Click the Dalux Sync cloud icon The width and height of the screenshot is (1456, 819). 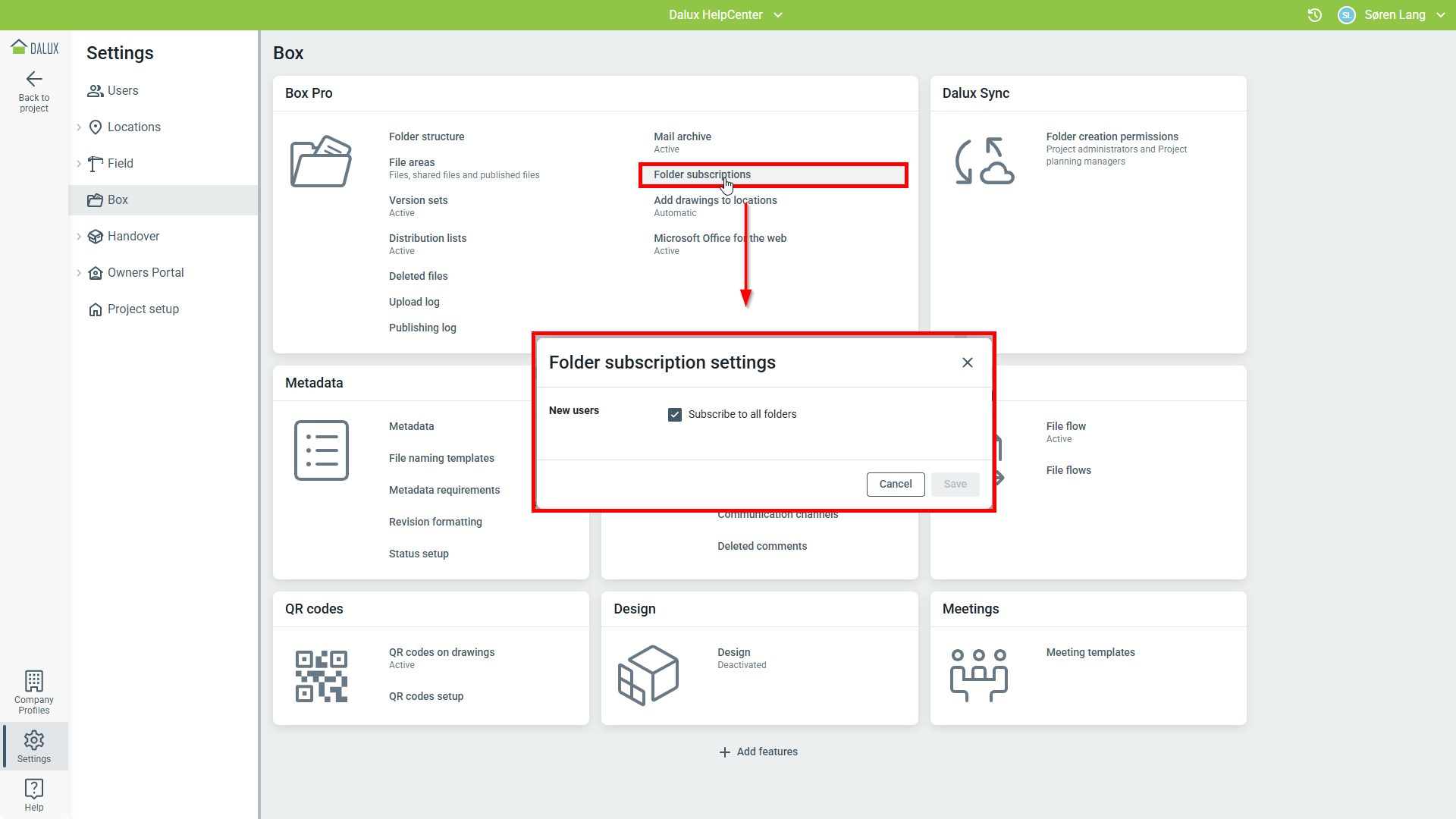(x=984, y=162)
